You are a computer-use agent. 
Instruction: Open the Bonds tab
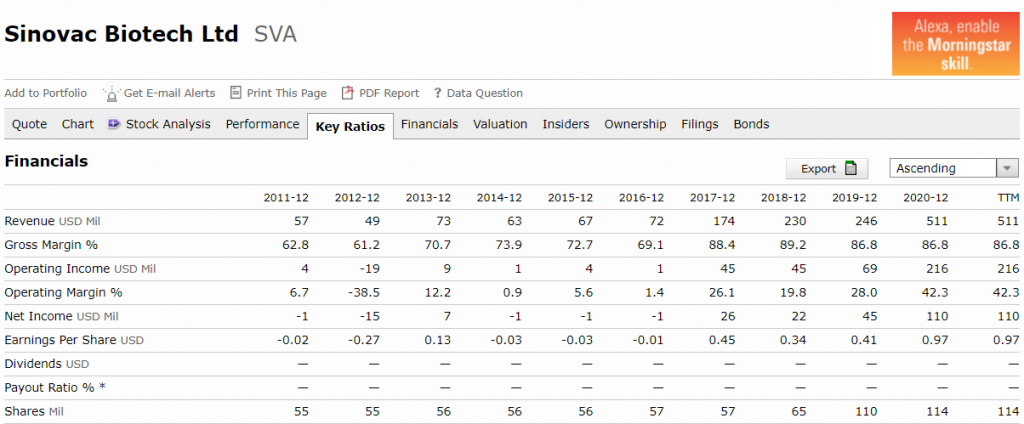tap(751, 124)
